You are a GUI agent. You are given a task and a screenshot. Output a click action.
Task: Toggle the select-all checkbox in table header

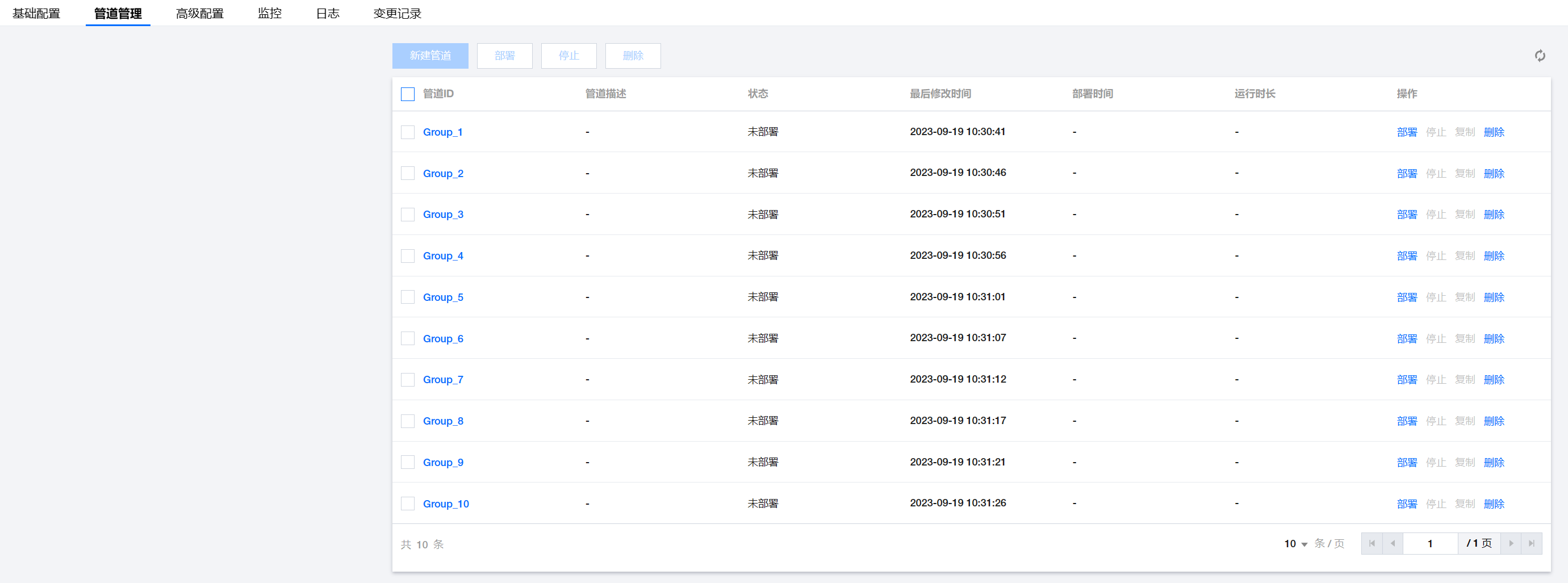coord(408,94)
